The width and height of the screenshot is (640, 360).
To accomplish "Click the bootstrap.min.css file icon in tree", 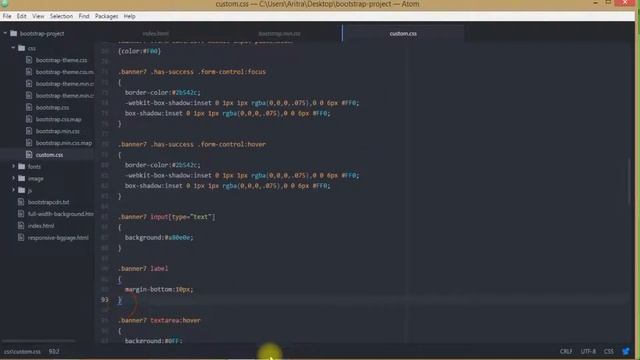I will click(29, 131).
